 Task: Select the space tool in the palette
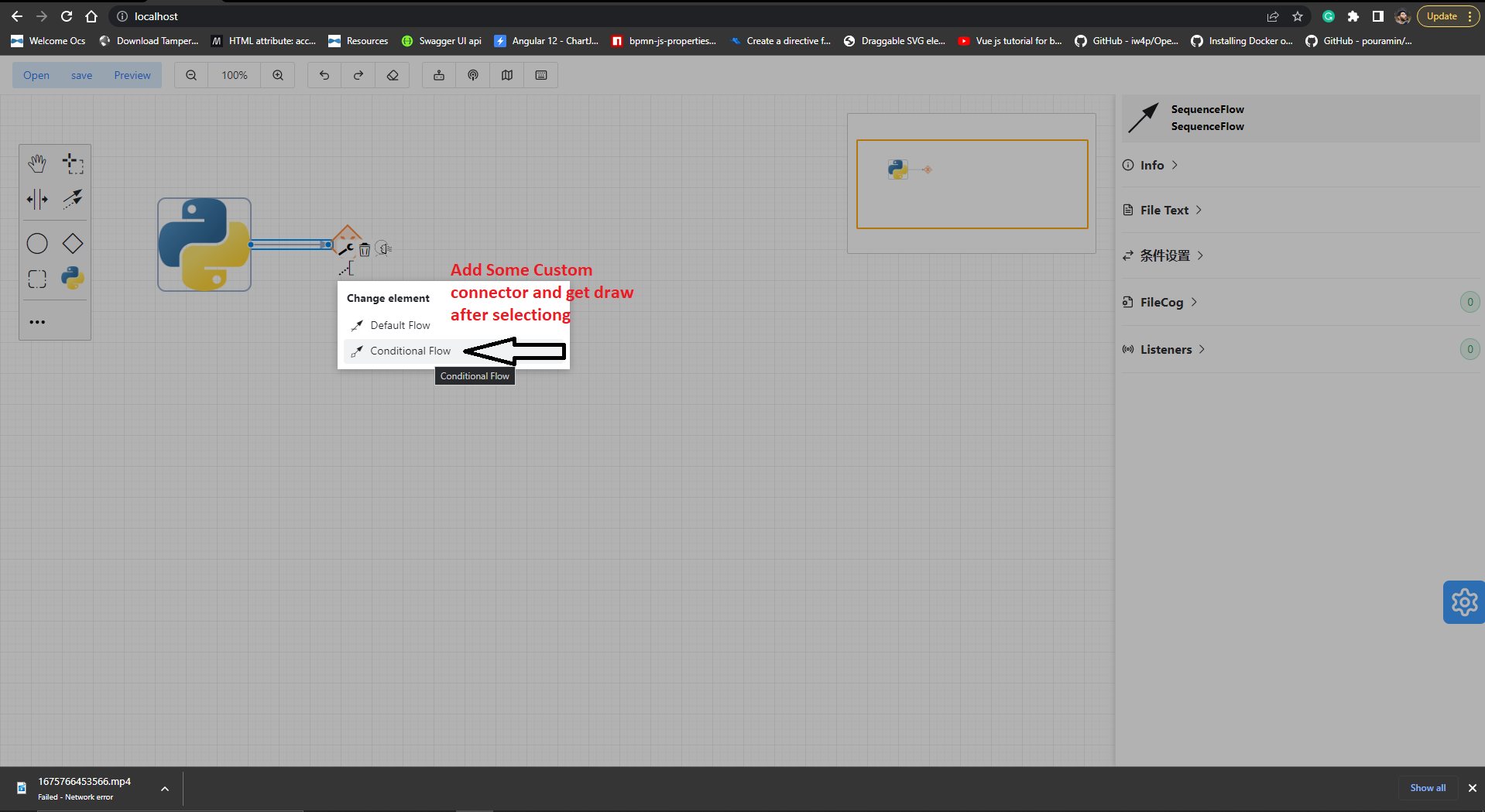click(x=36, y=199)
